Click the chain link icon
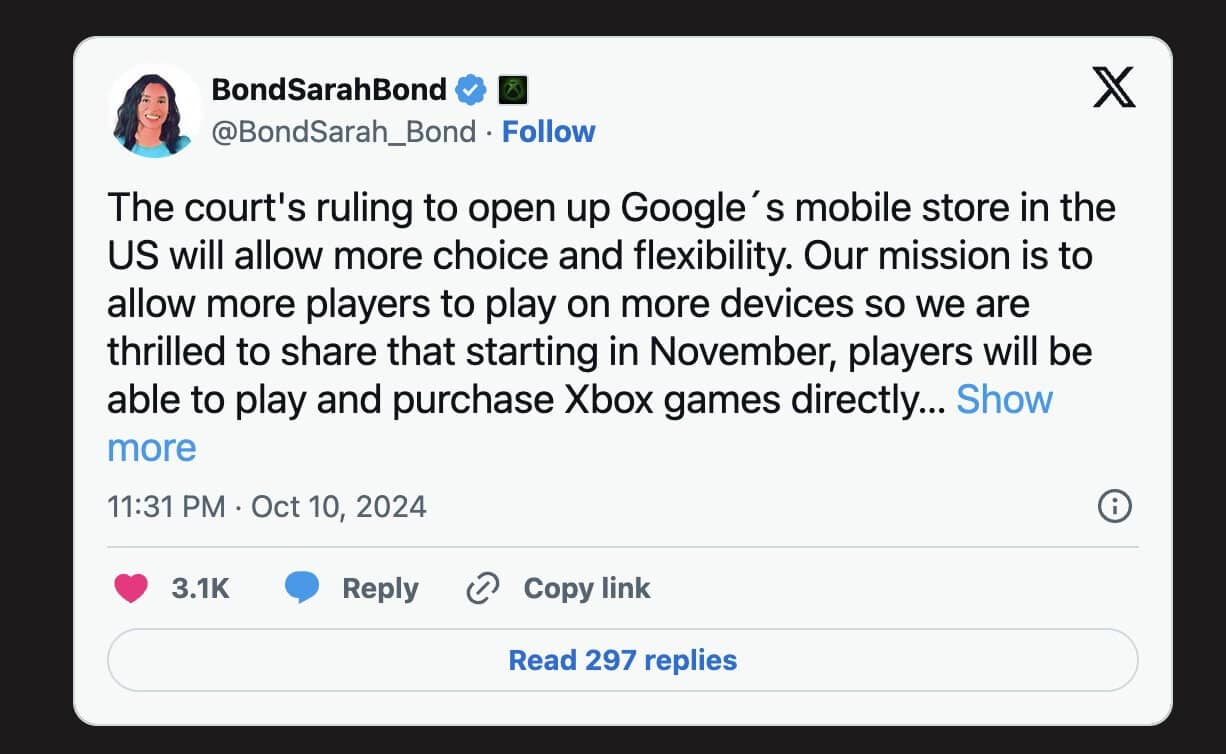 point(483,589)
